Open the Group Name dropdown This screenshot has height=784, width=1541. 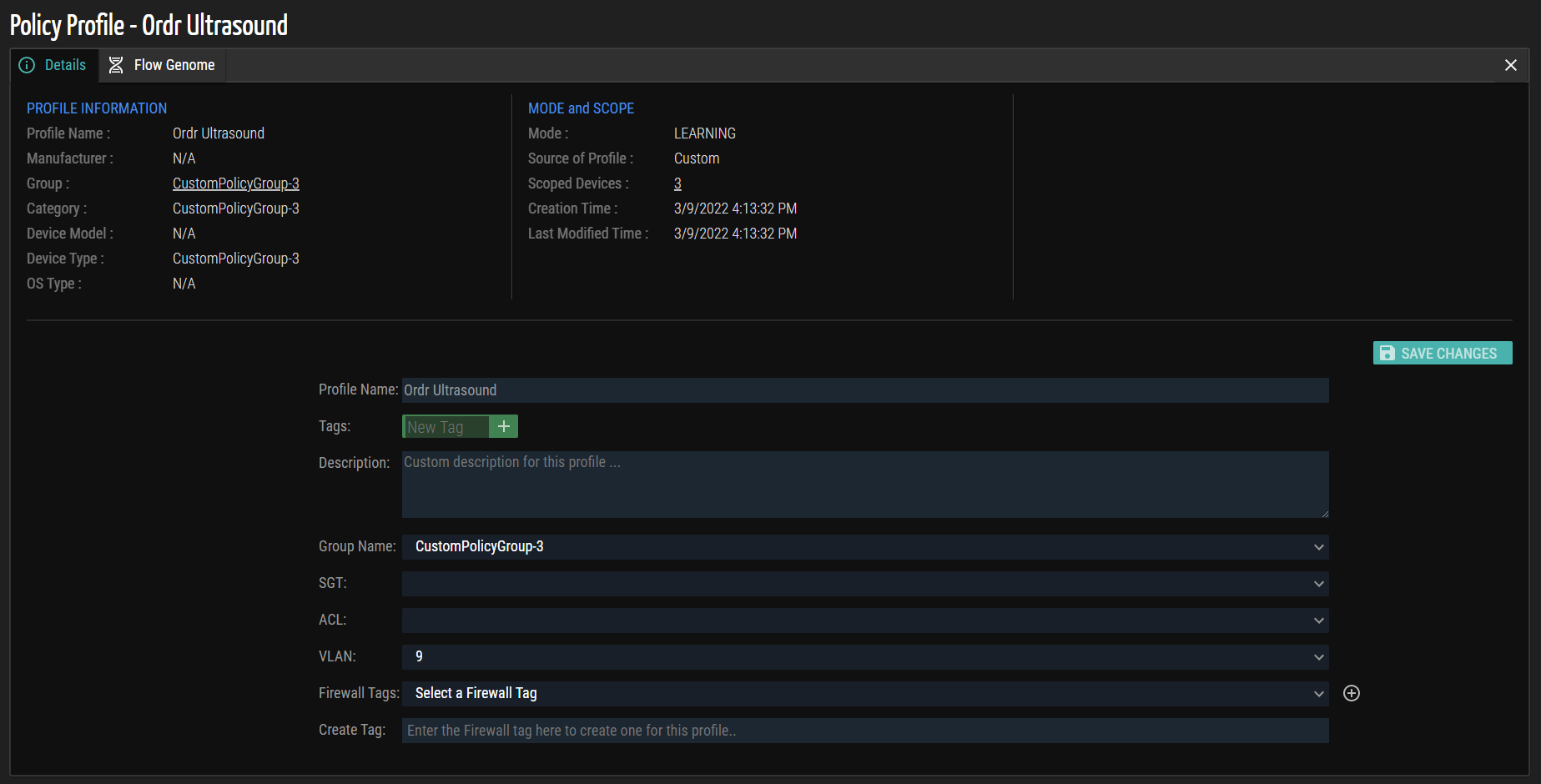[864, 547]
